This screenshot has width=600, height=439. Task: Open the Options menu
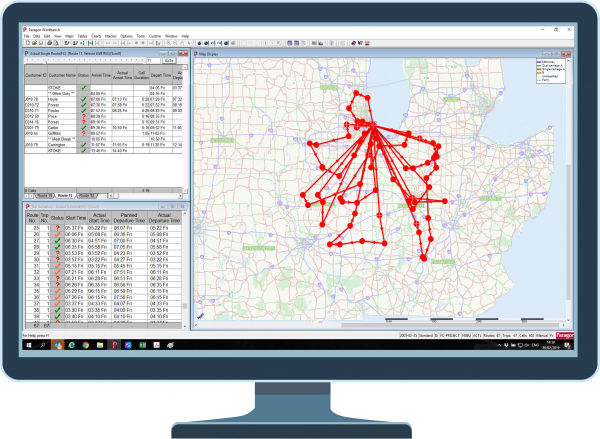pos(126,36)
